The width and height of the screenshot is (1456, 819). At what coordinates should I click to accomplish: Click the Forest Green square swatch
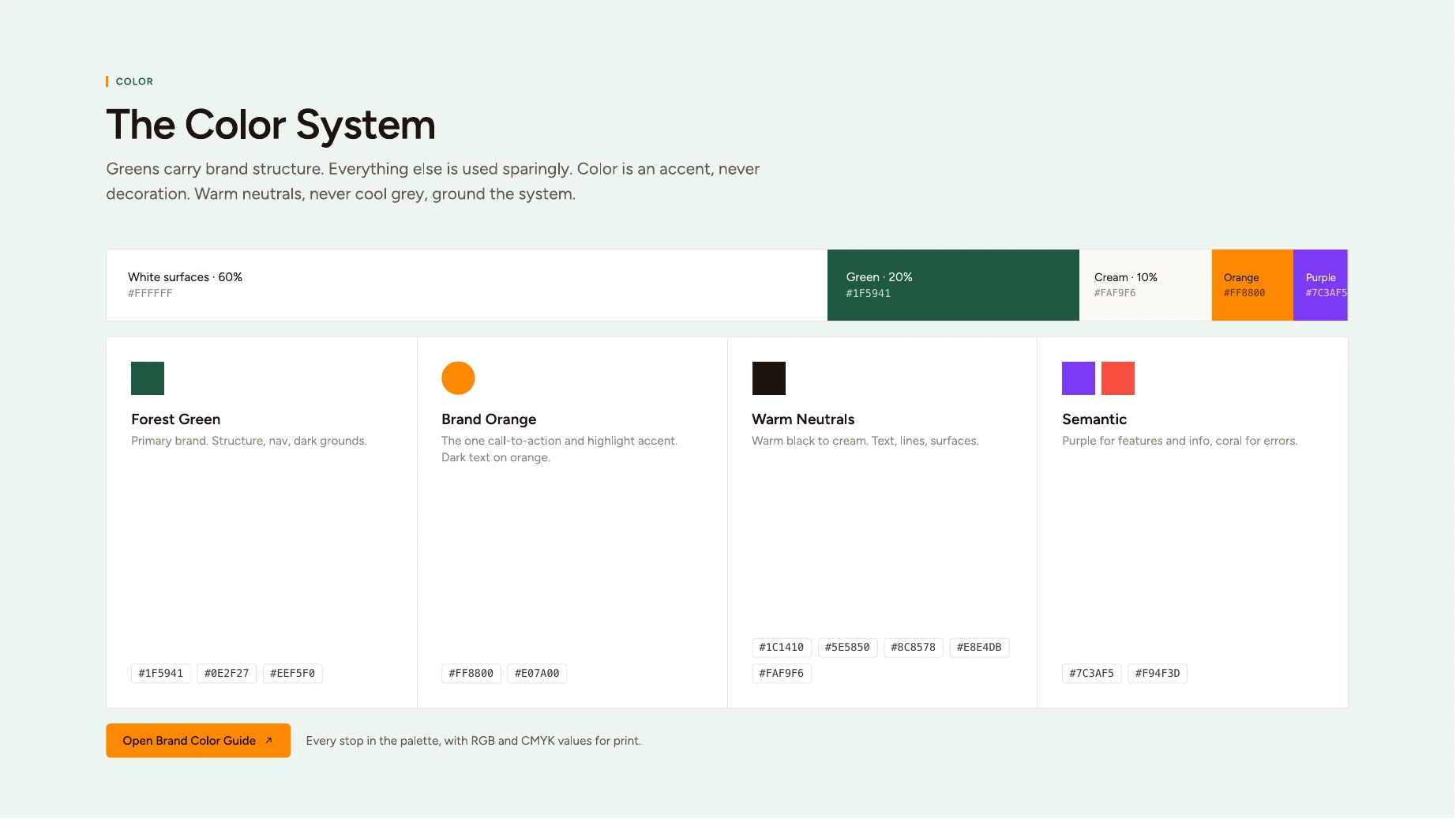tap(148, 378)
